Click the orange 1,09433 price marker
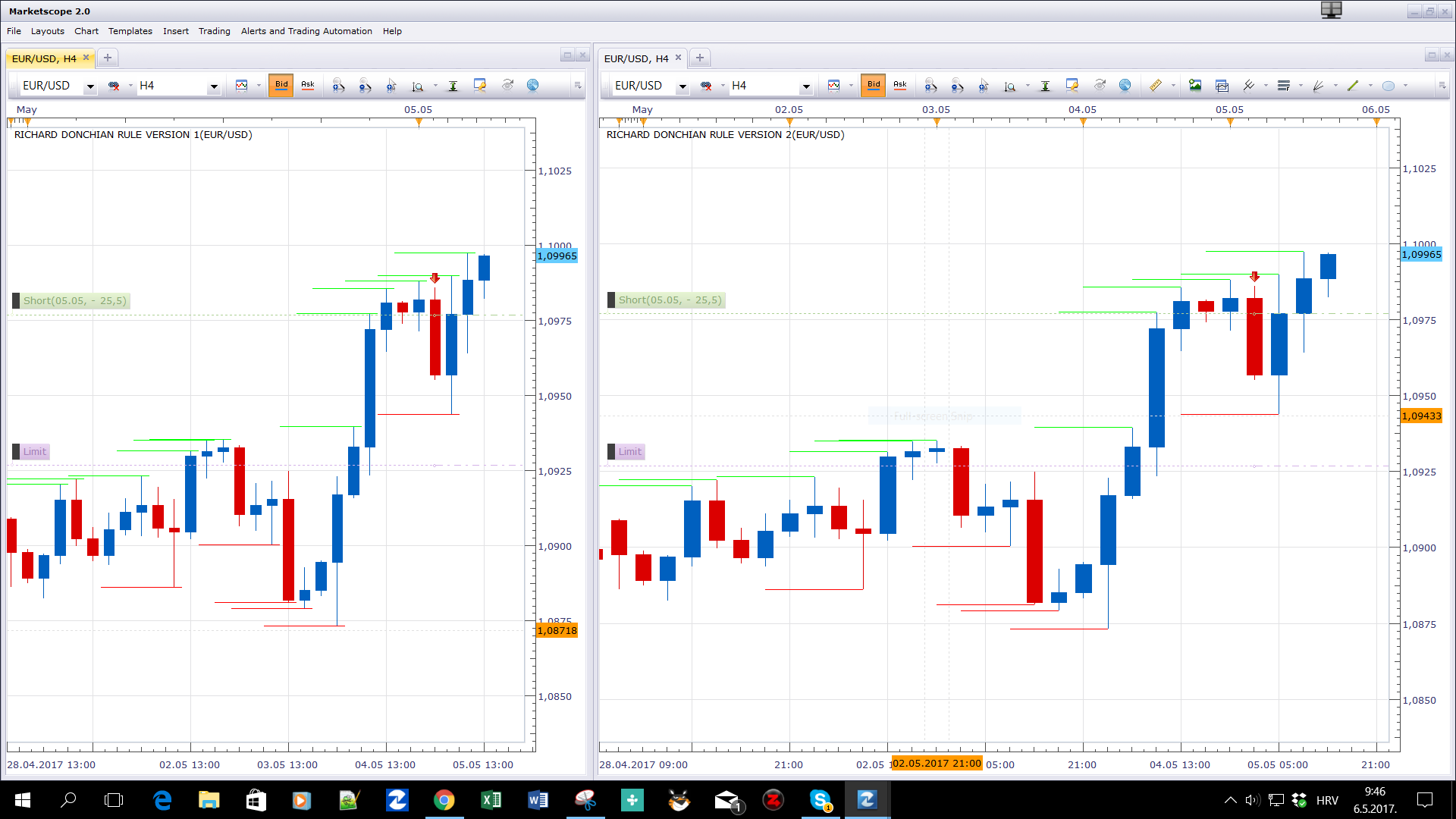The height and width of the screenshot is (819, 1456). click(1421, 416)
